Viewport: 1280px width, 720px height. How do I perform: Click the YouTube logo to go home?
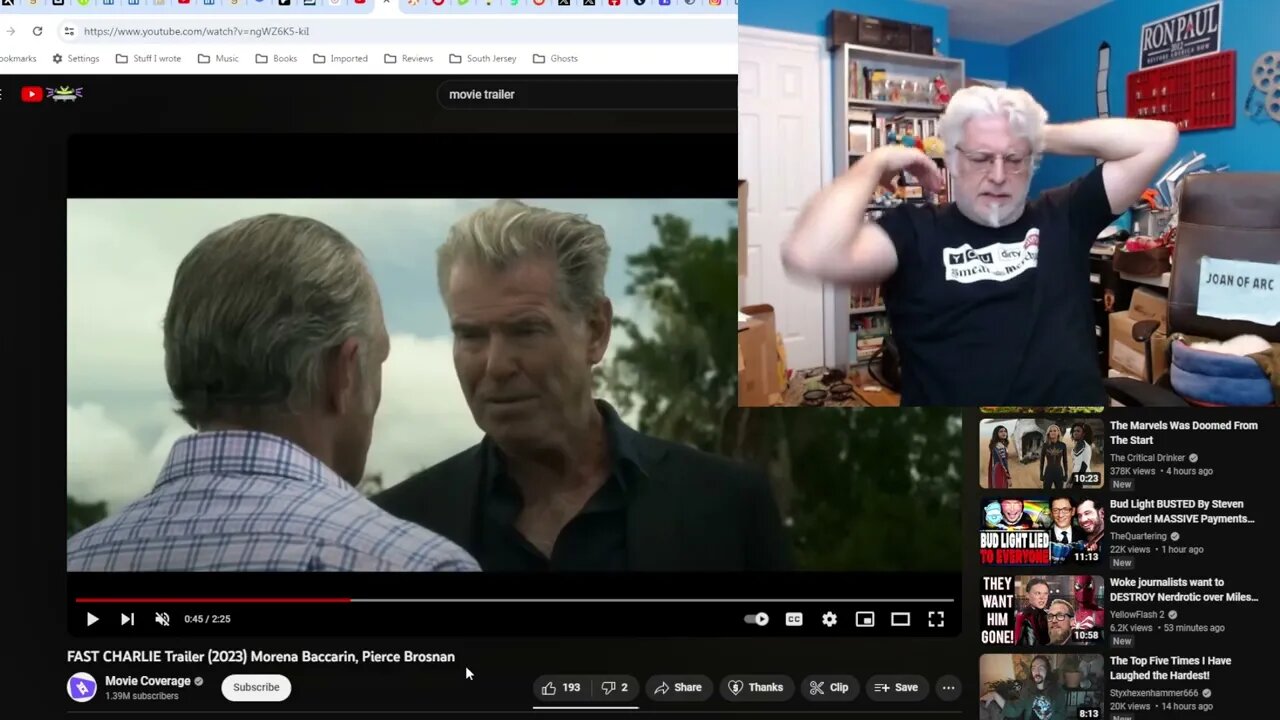pos(52,94)
